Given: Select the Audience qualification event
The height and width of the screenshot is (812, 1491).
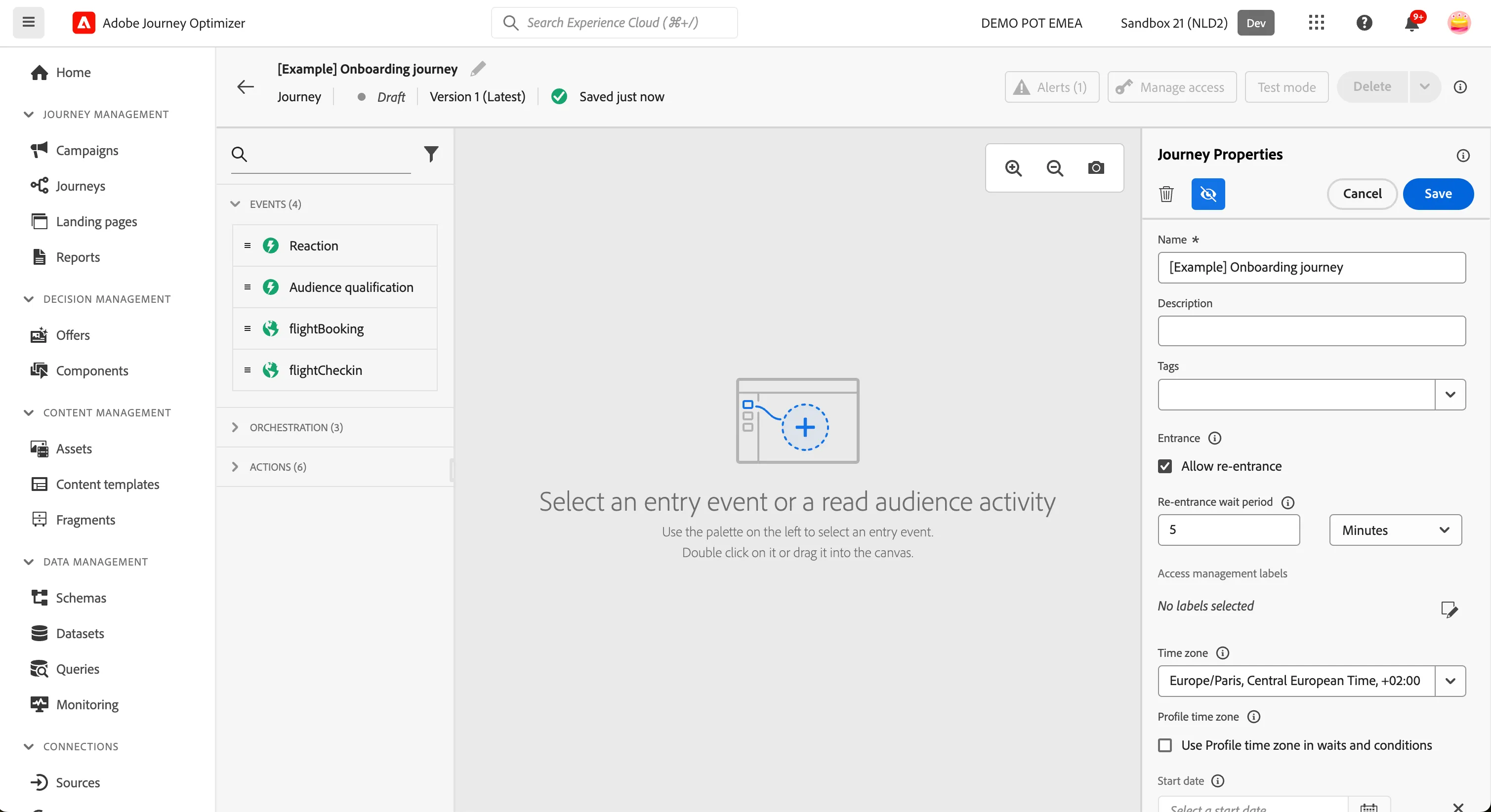Looking at the screenshot, I should point(334,287).
